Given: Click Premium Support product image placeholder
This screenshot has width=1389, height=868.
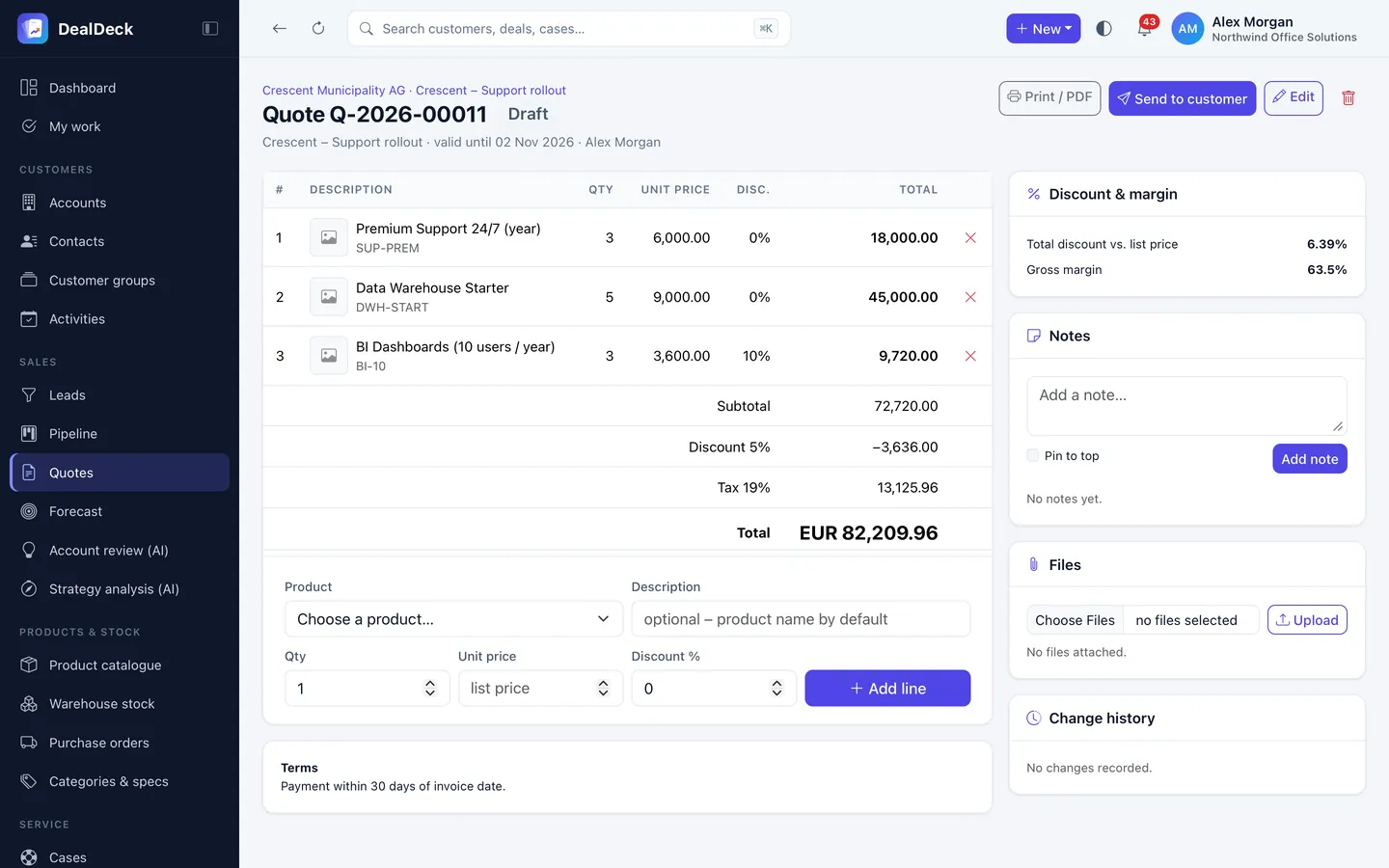Looking at the screenshot, I should point(329,237).
